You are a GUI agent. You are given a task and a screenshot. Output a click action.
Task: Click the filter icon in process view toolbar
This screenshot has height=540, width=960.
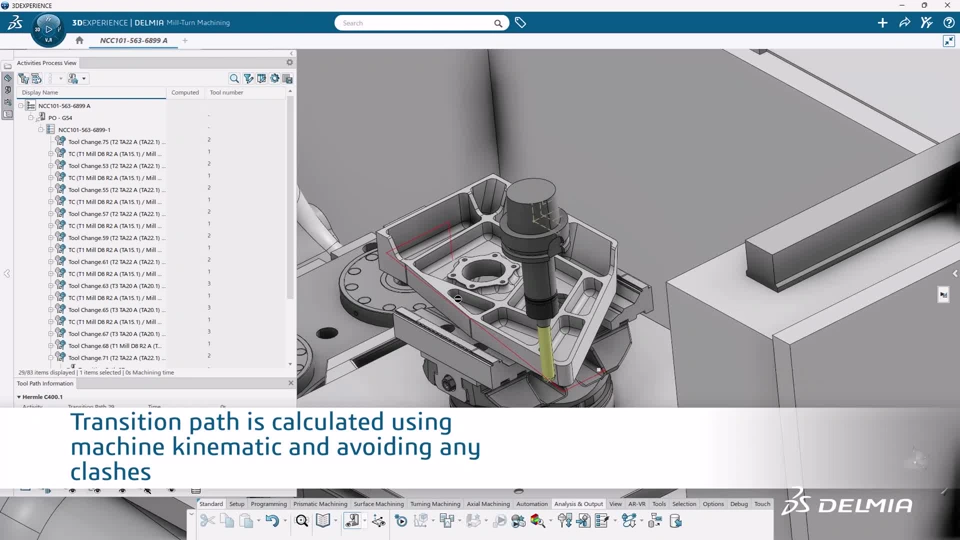pyautogui.click(x=248, y=78)
